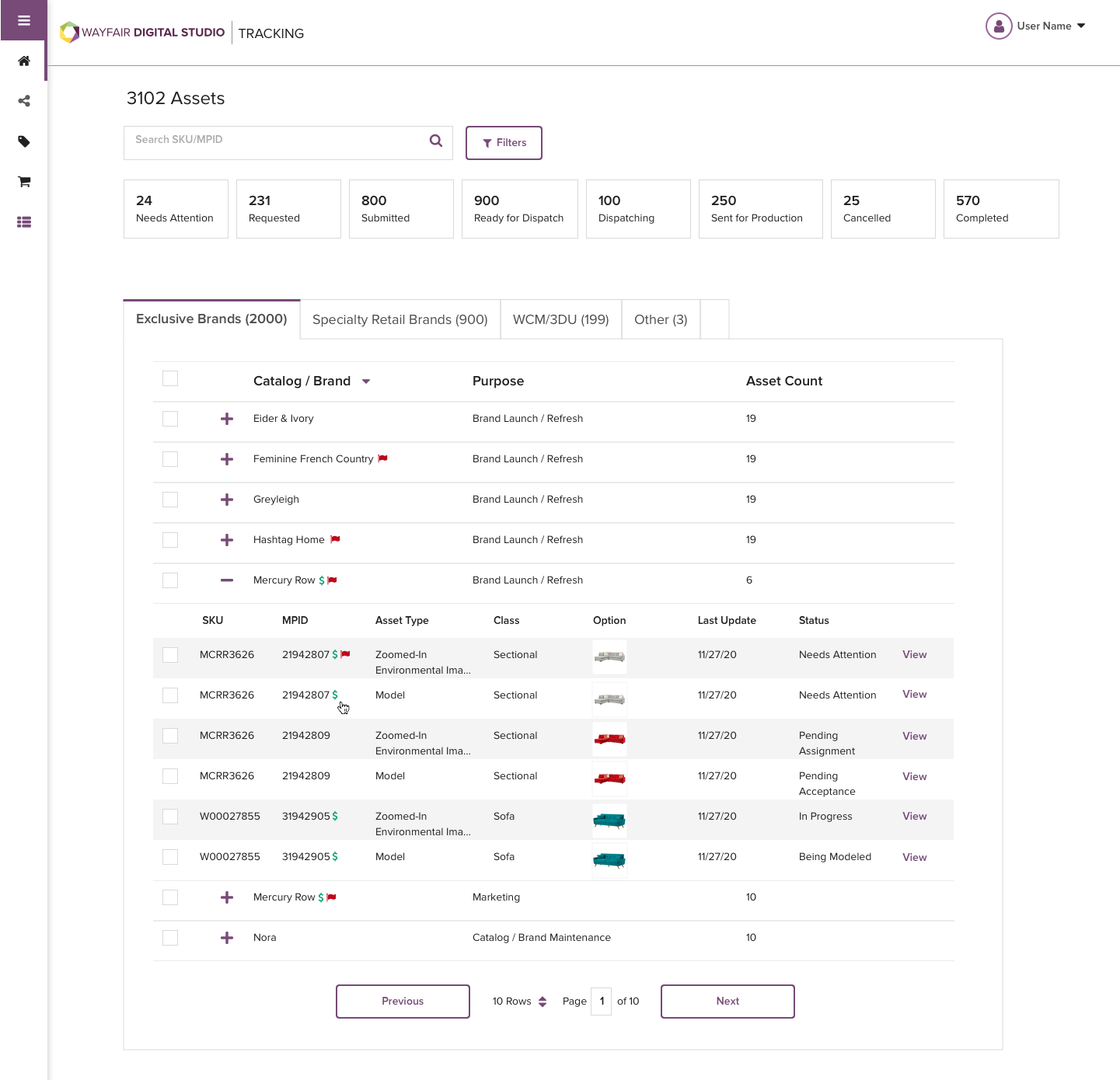Check the Eider & Ivory row checkbox
Image resolution: width=1120 pixels, height=1080 pixels.
[170, 419]
